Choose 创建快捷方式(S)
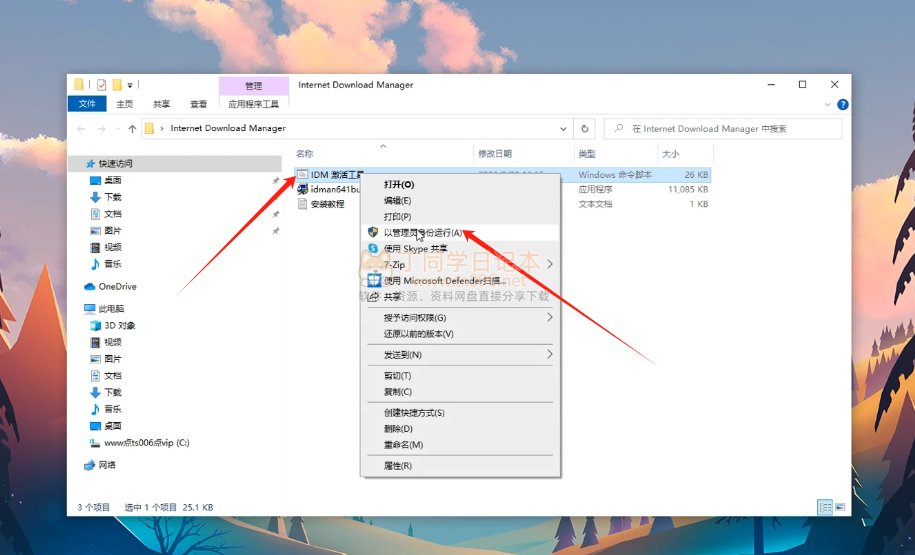The image size is (915, 555). 460,413
